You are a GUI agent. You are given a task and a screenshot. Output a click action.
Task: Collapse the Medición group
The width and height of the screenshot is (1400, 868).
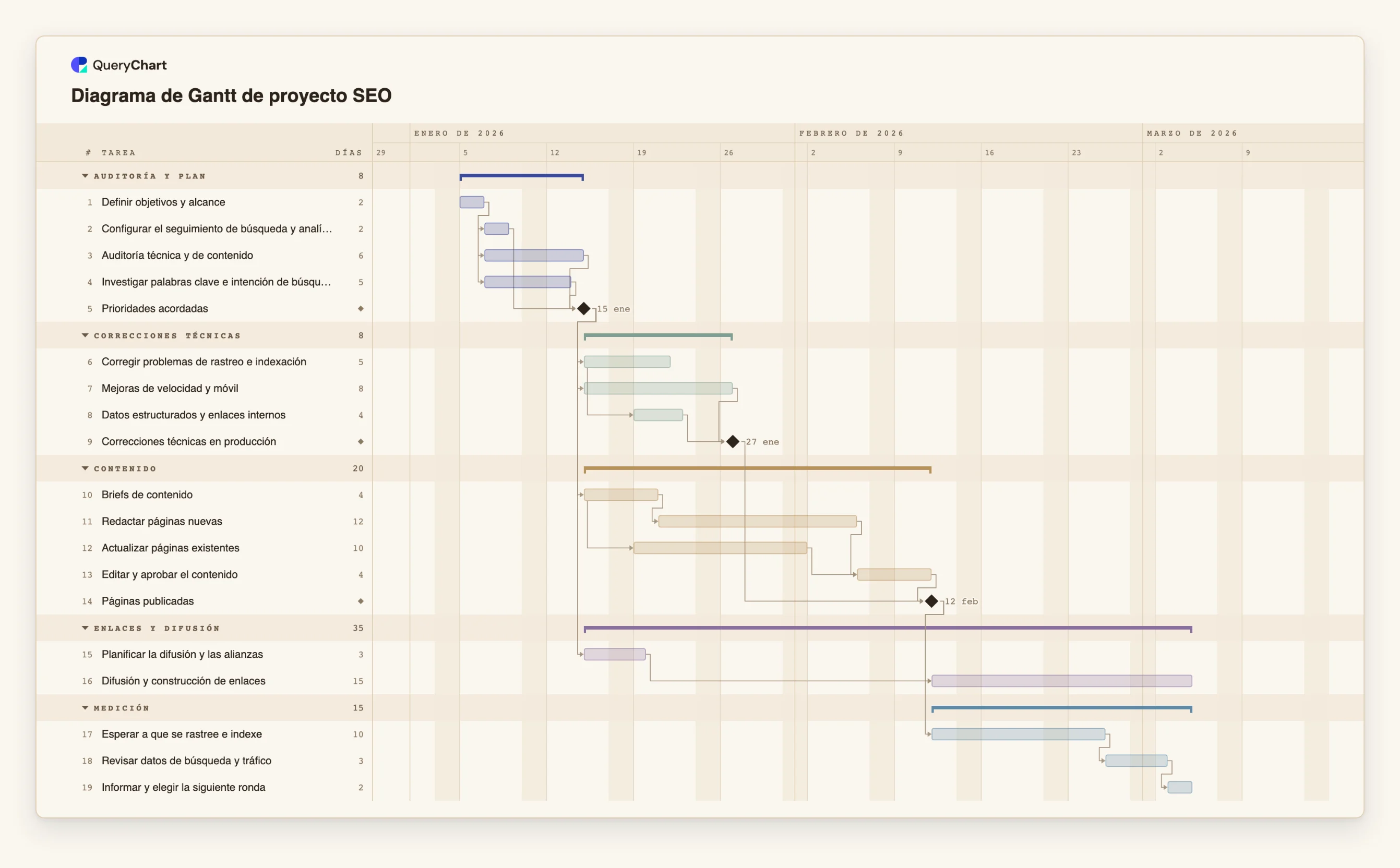tap(85, 708)
